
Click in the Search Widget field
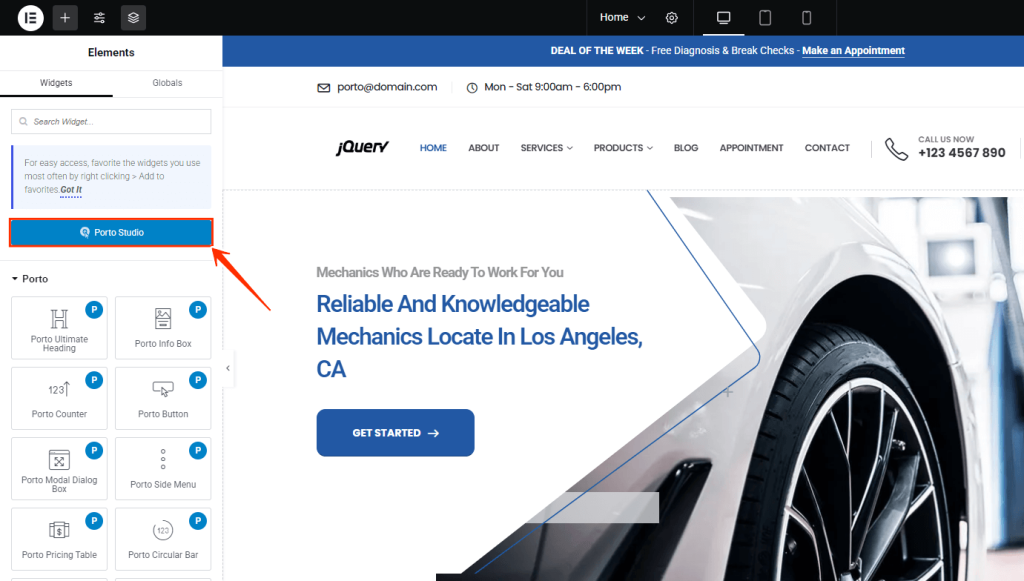tap(111, 122)
